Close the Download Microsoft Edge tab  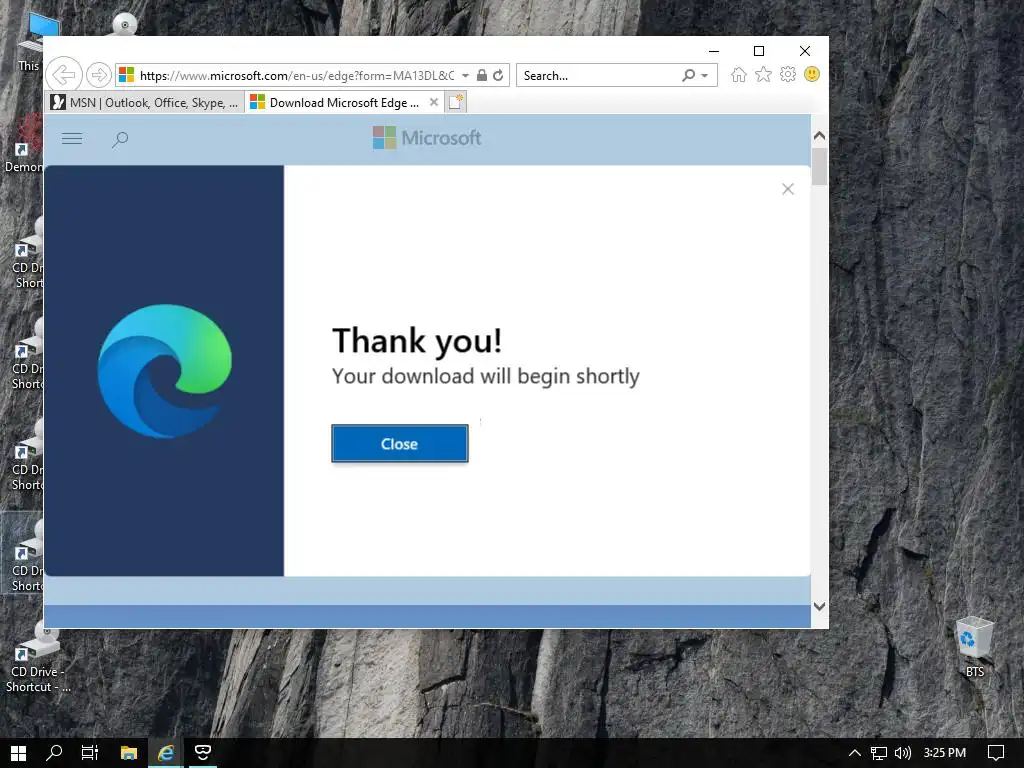434,102
